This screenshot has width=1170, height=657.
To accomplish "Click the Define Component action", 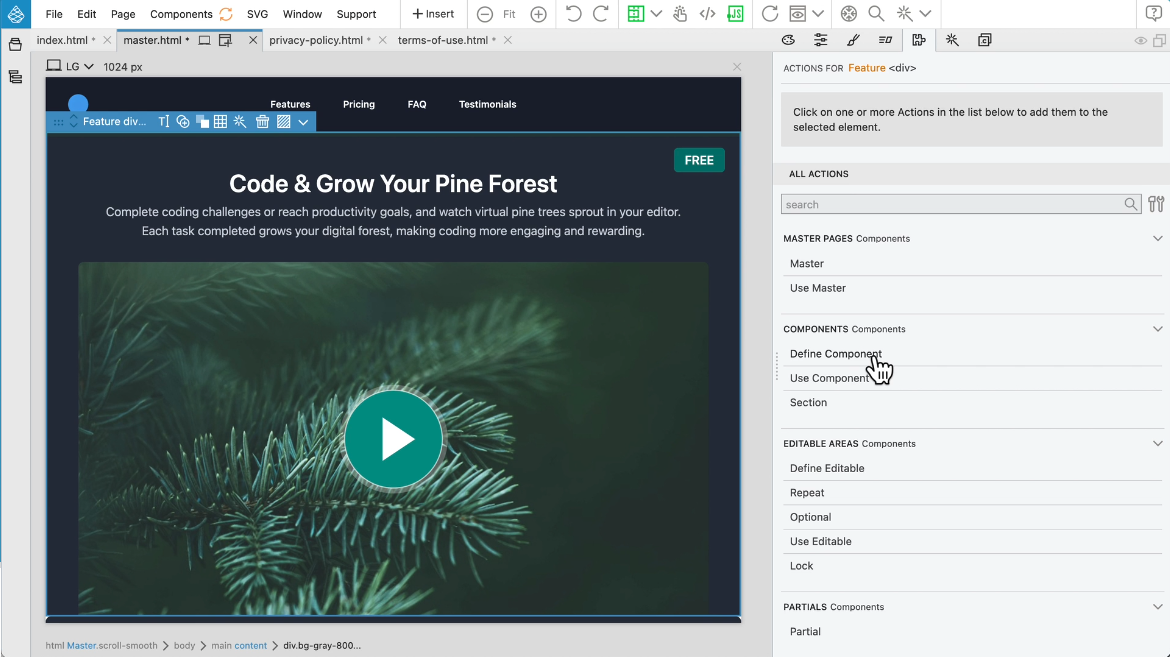I will tap(835, 354).
